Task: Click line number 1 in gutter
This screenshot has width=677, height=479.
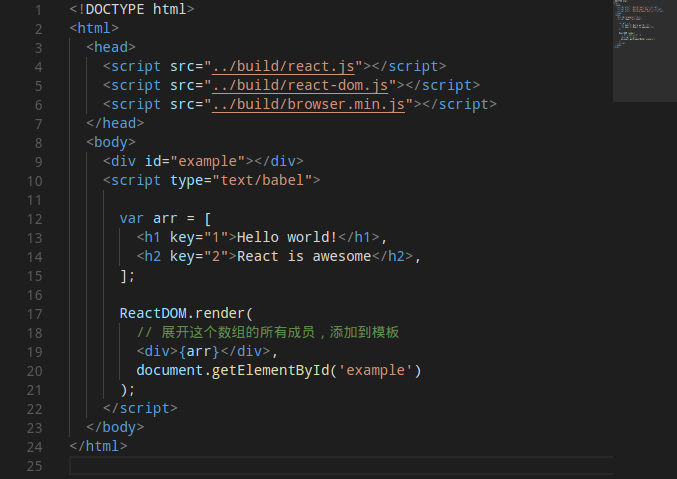Action: tap(38, 10)
